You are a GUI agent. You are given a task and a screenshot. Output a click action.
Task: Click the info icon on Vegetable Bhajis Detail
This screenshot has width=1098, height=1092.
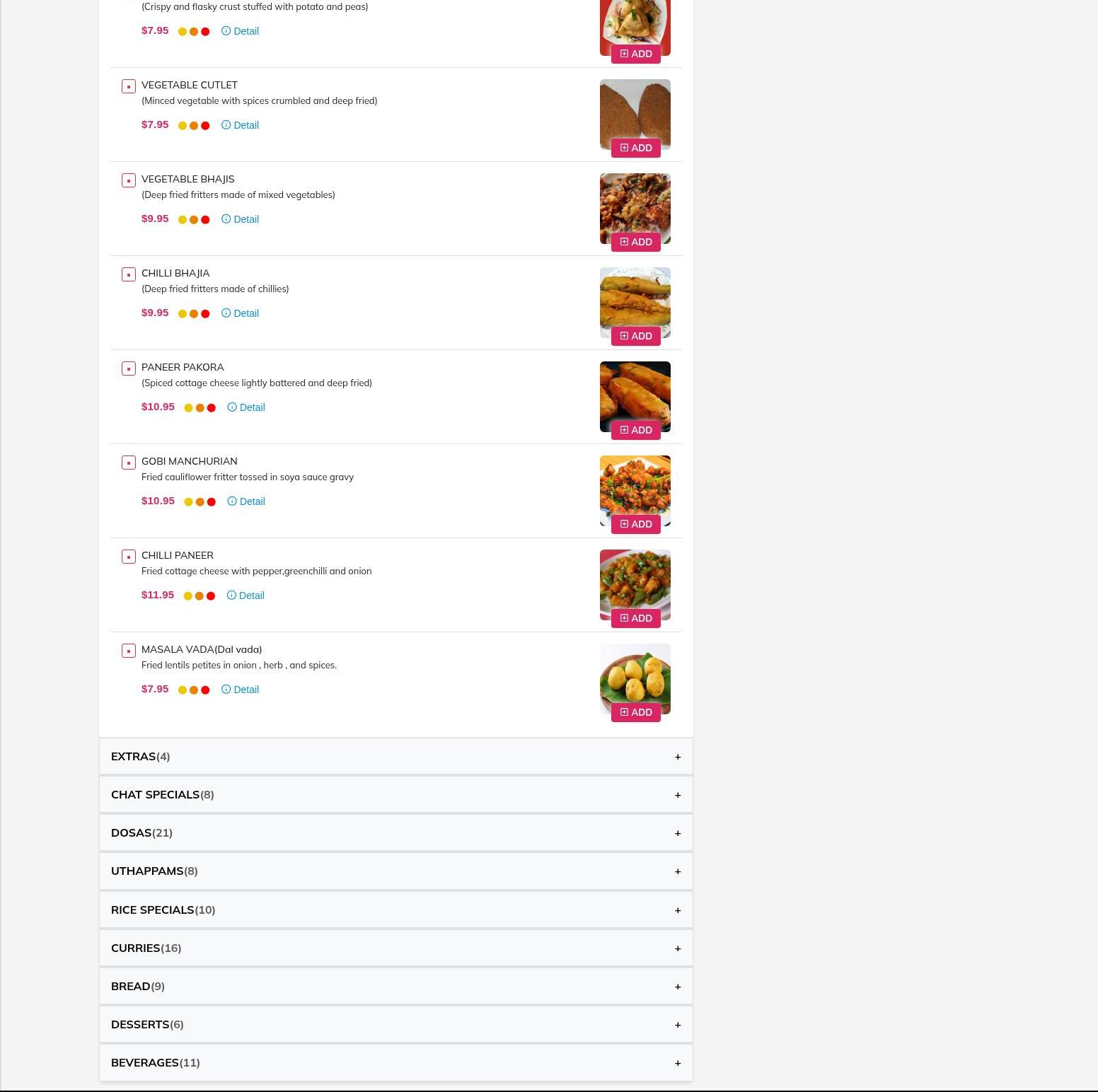point(226,219)
